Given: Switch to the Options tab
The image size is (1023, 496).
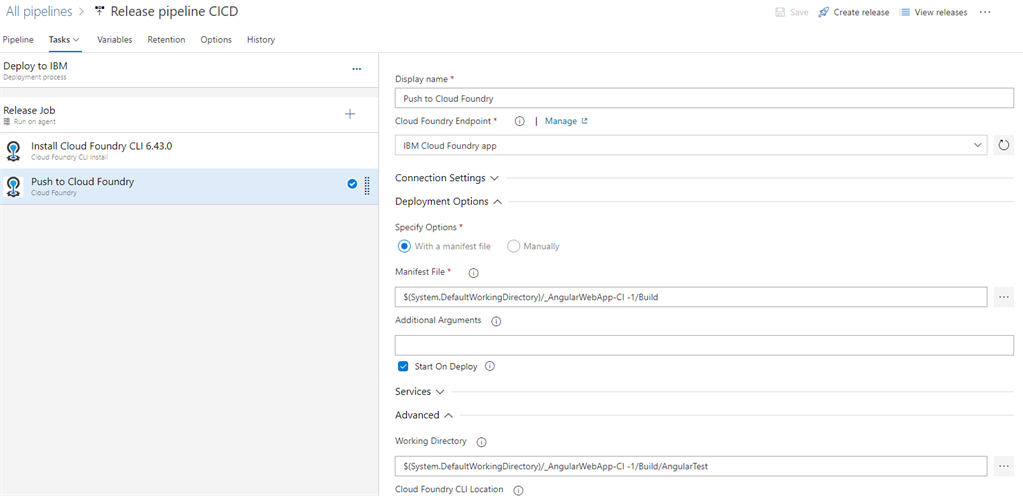Looking at the screenshot, I should click(216, 40).
